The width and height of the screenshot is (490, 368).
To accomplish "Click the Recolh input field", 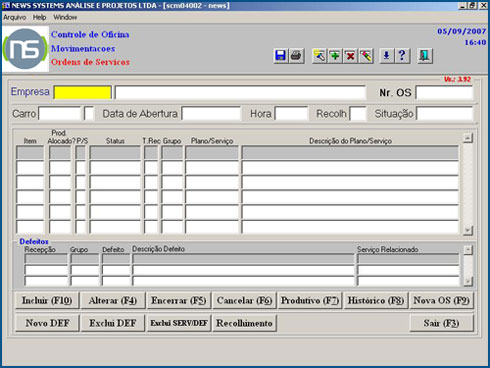I will (358, 114).
